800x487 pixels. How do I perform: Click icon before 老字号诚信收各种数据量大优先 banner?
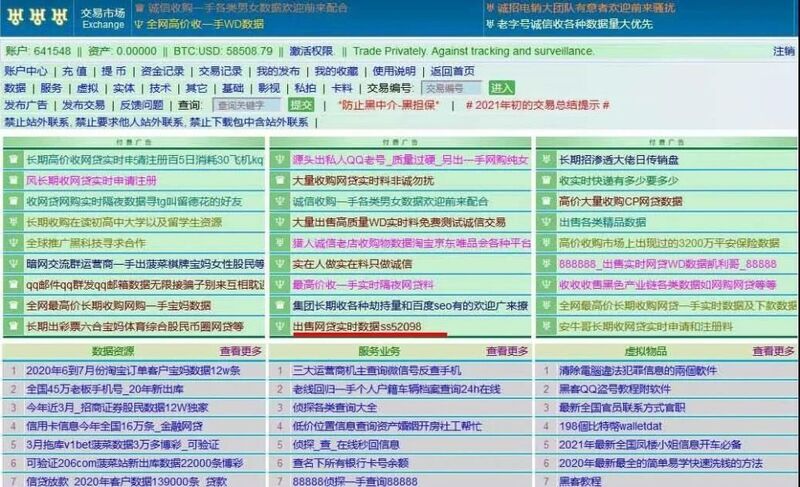point(490,23)
